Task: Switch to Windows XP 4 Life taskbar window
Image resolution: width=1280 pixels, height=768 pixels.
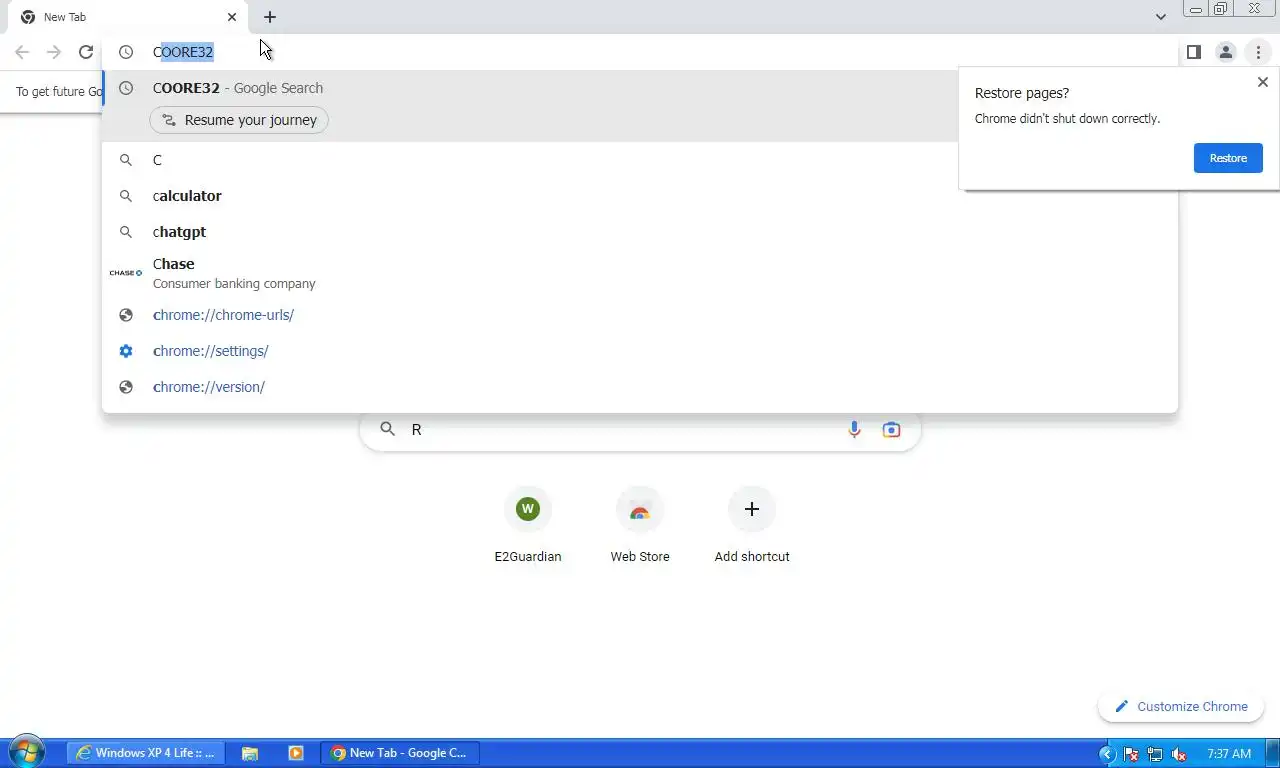Action: tap(147, 753)
